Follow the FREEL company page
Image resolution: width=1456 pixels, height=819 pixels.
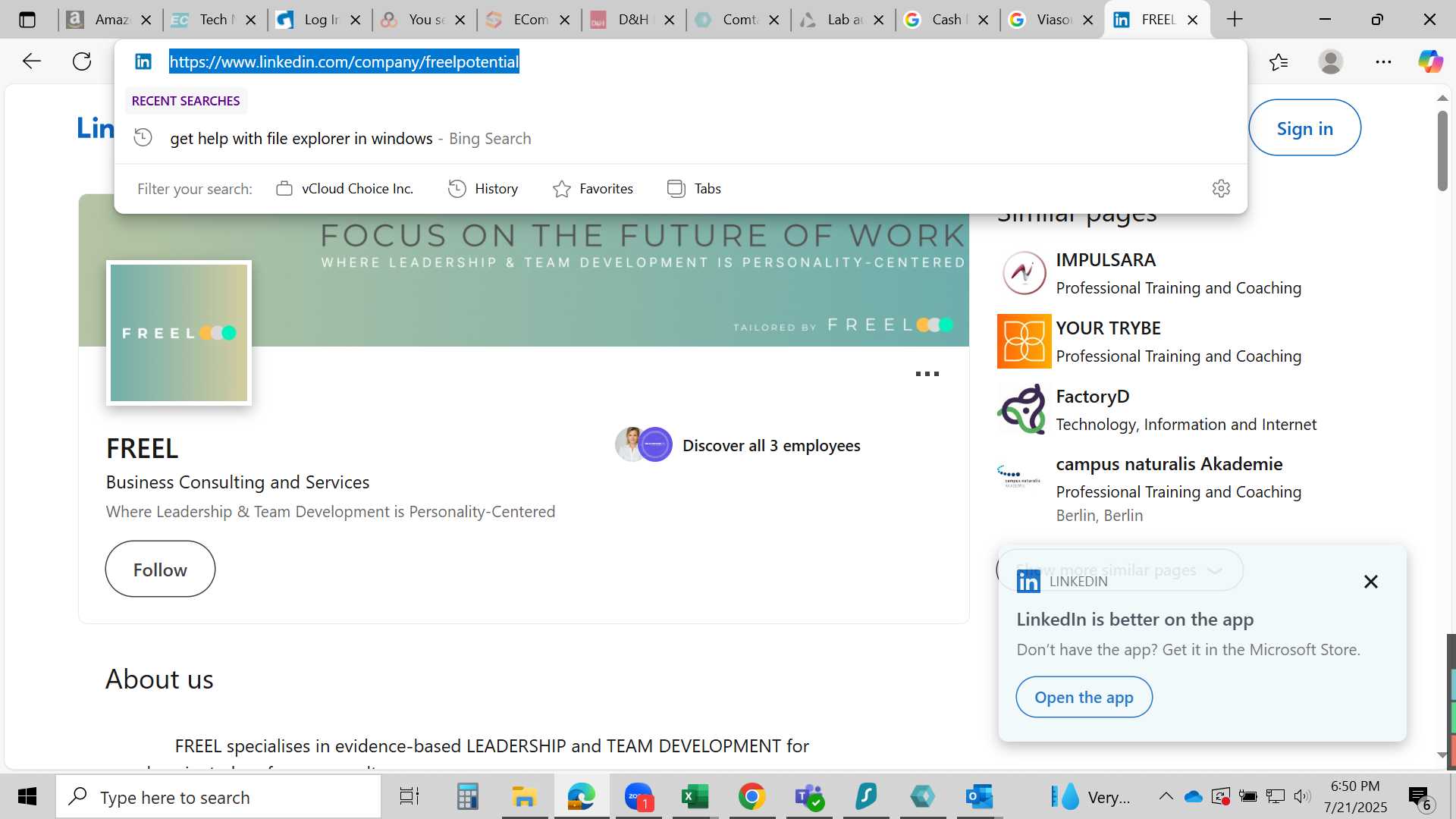click(160, 570)
